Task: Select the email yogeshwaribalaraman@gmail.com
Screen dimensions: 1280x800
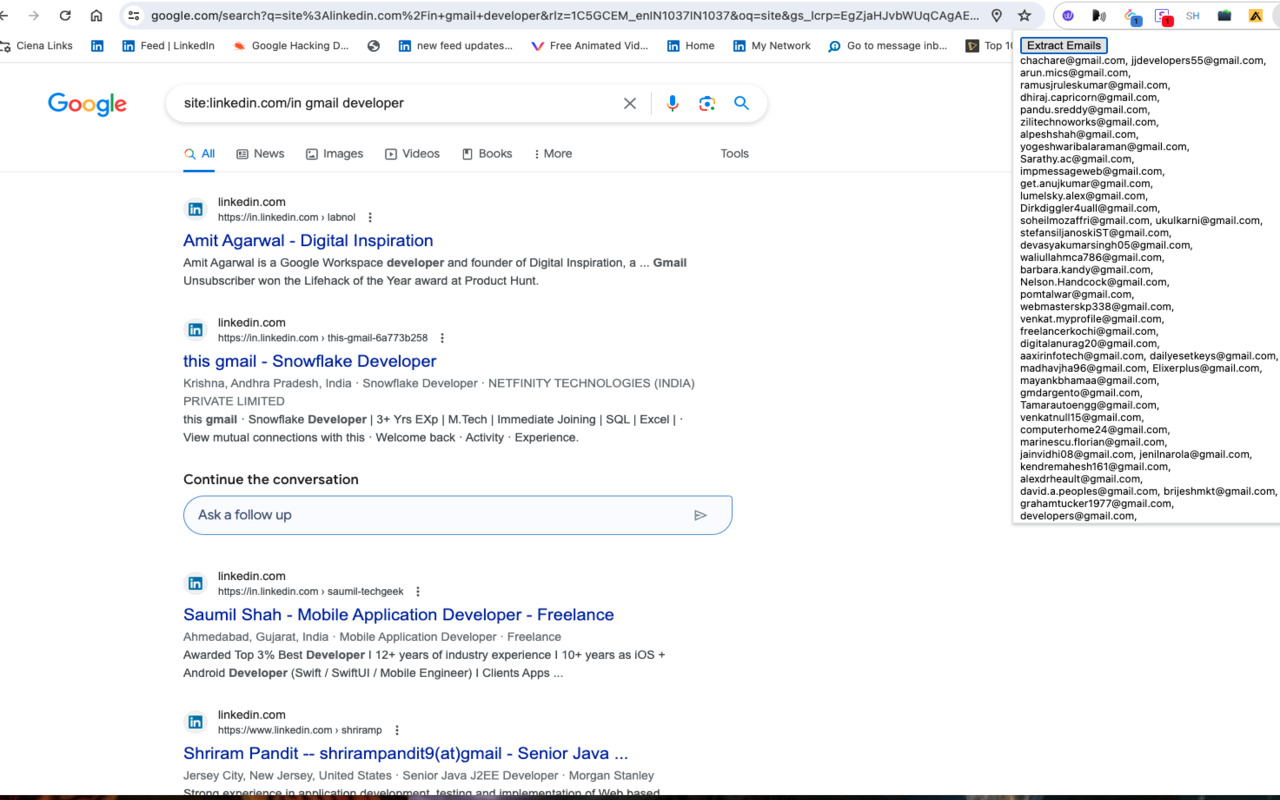Action: pyautogui.click(x=1104, y=147)
